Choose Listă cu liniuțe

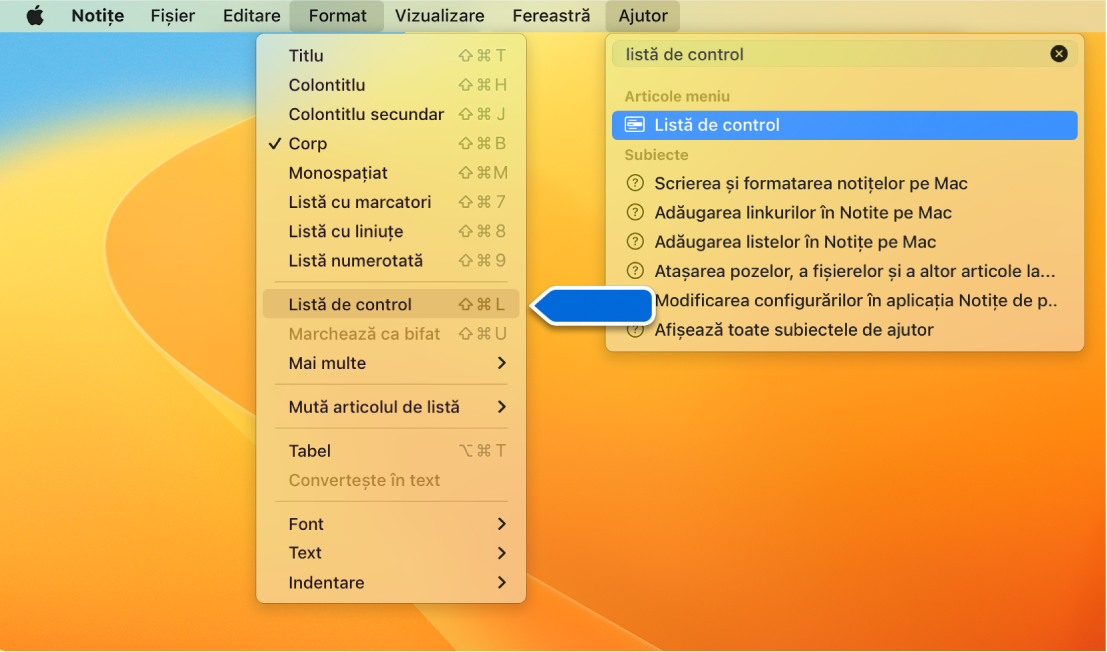tap(391, 231)
